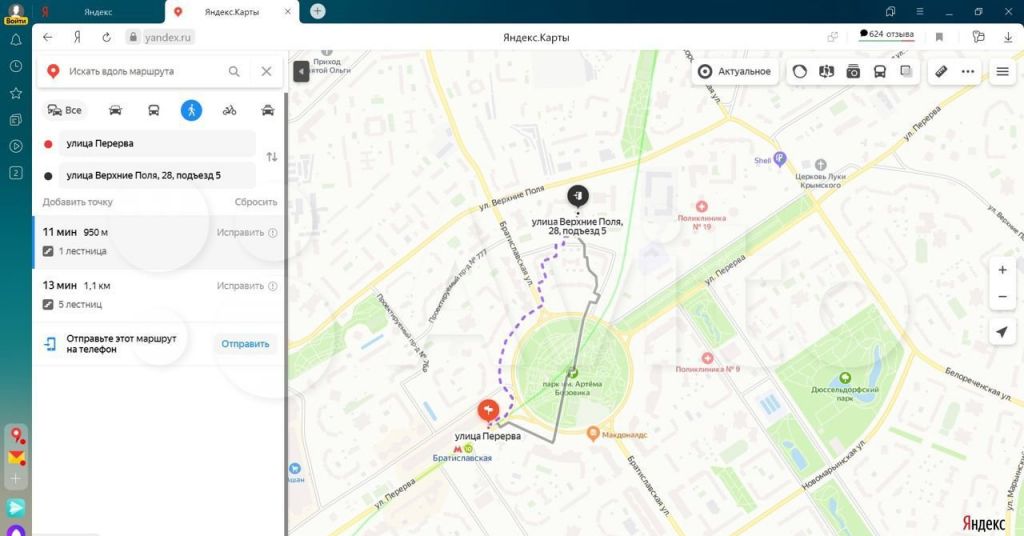This screenshot has width=1024, height=536.
Task: Select the bicycle route mode icon
Action: pos(229,110)
